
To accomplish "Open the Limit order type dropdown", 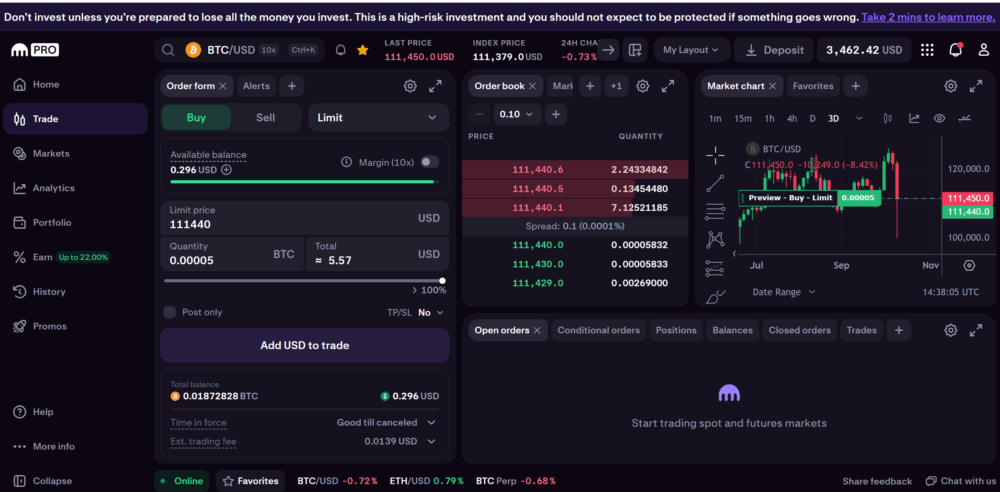I will tap(376, 118).
